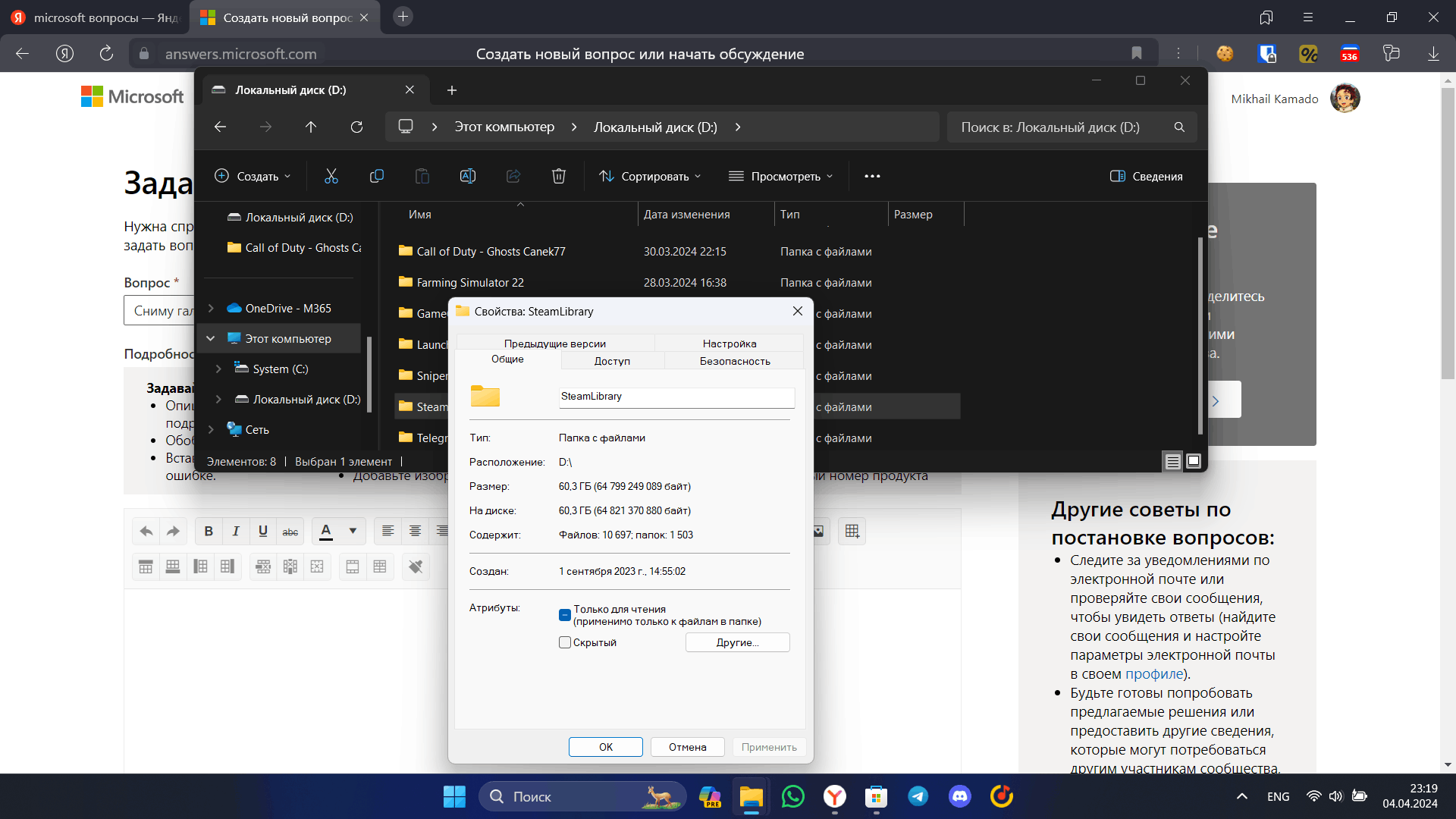Reload the browser page
This screenshot has height=819, width=1456.
(106, 53)
